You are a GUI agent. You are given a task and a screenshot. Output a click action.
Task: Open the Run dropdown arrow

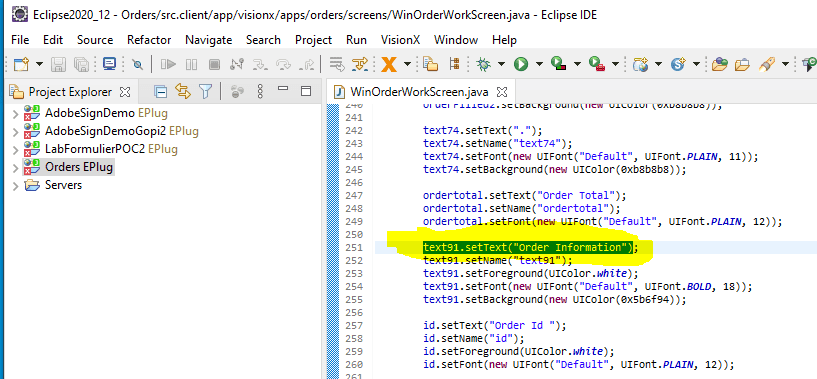pos(539,65)
